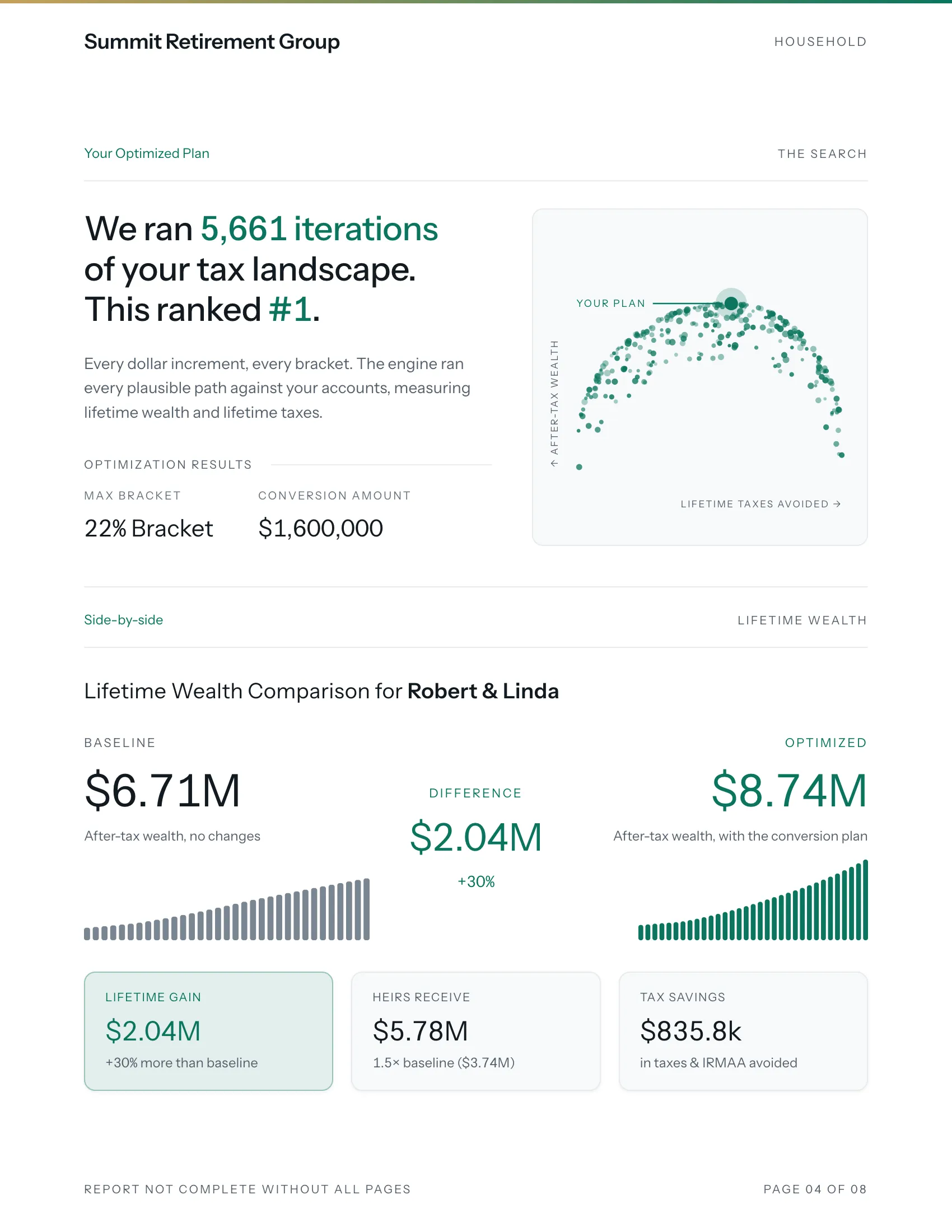Click the gray baseline bar chart
Viewport: 952px width, 1232px height.
point(227,909)
